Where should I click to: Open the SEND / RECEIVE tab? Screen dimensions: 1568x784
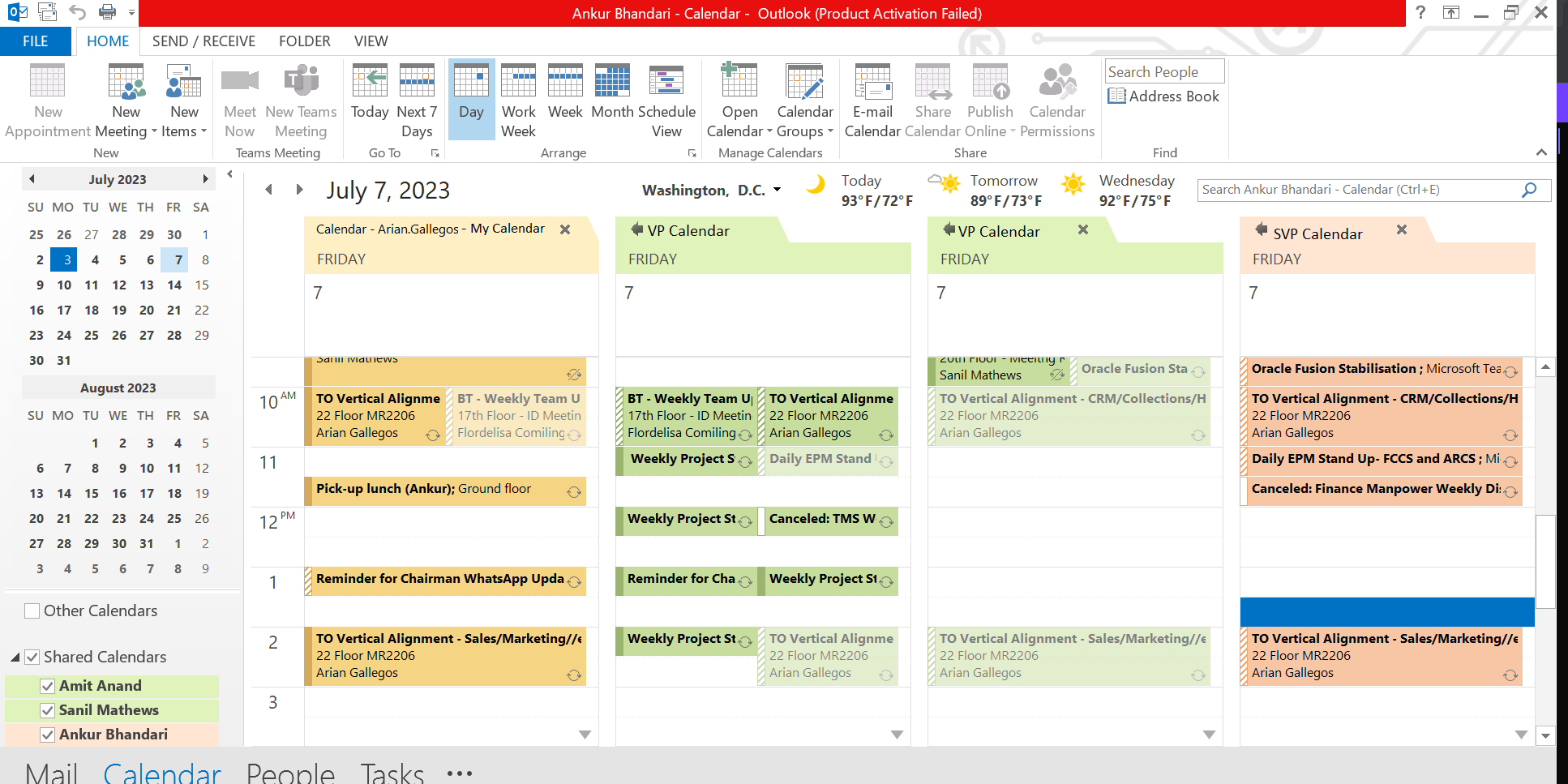tap(203, 41)
